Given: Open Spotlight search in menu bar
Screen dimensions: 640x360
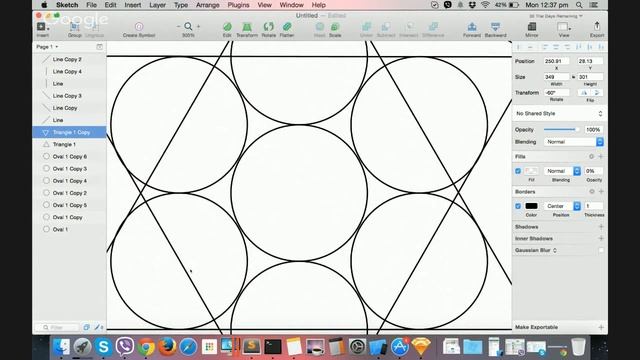Looking at the screenshot, I should click(x=579, y=5).
